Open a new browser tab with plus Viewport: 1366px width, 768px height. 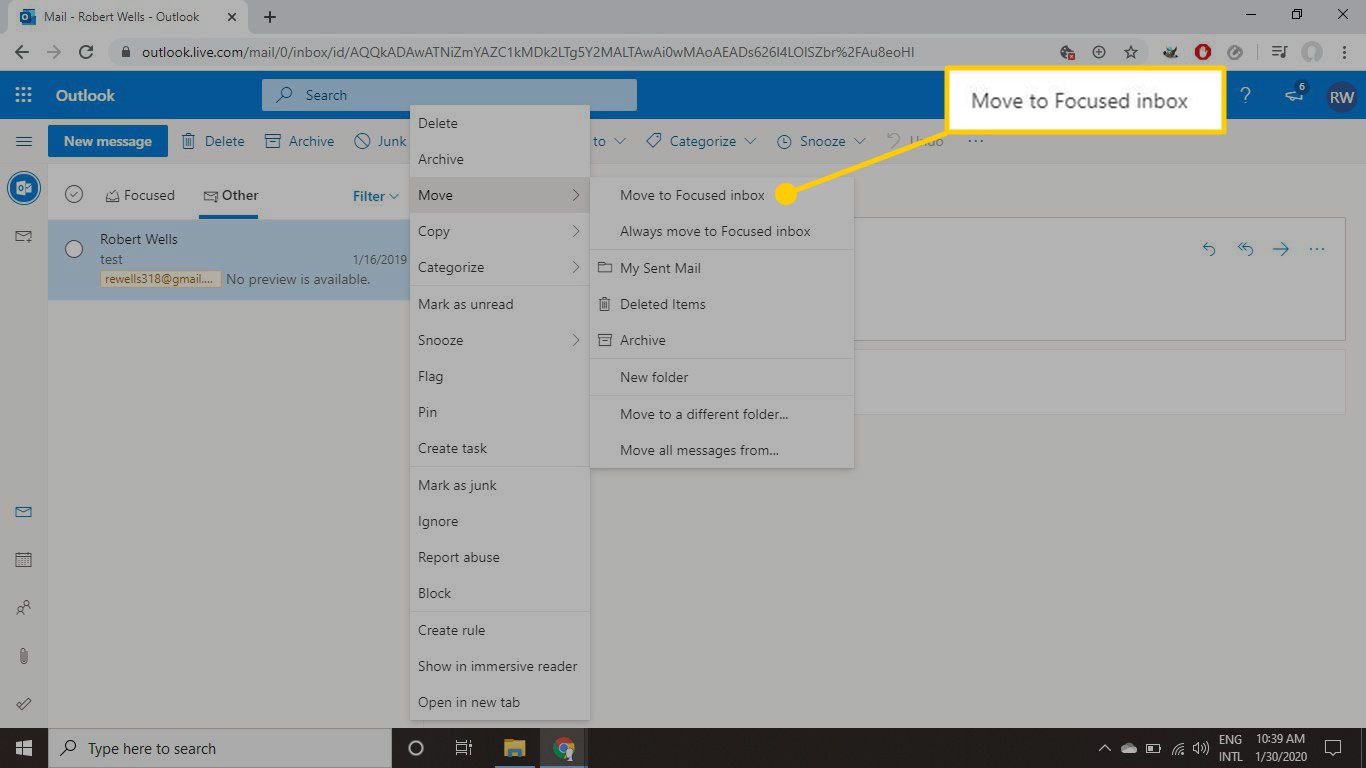[270, 17]
